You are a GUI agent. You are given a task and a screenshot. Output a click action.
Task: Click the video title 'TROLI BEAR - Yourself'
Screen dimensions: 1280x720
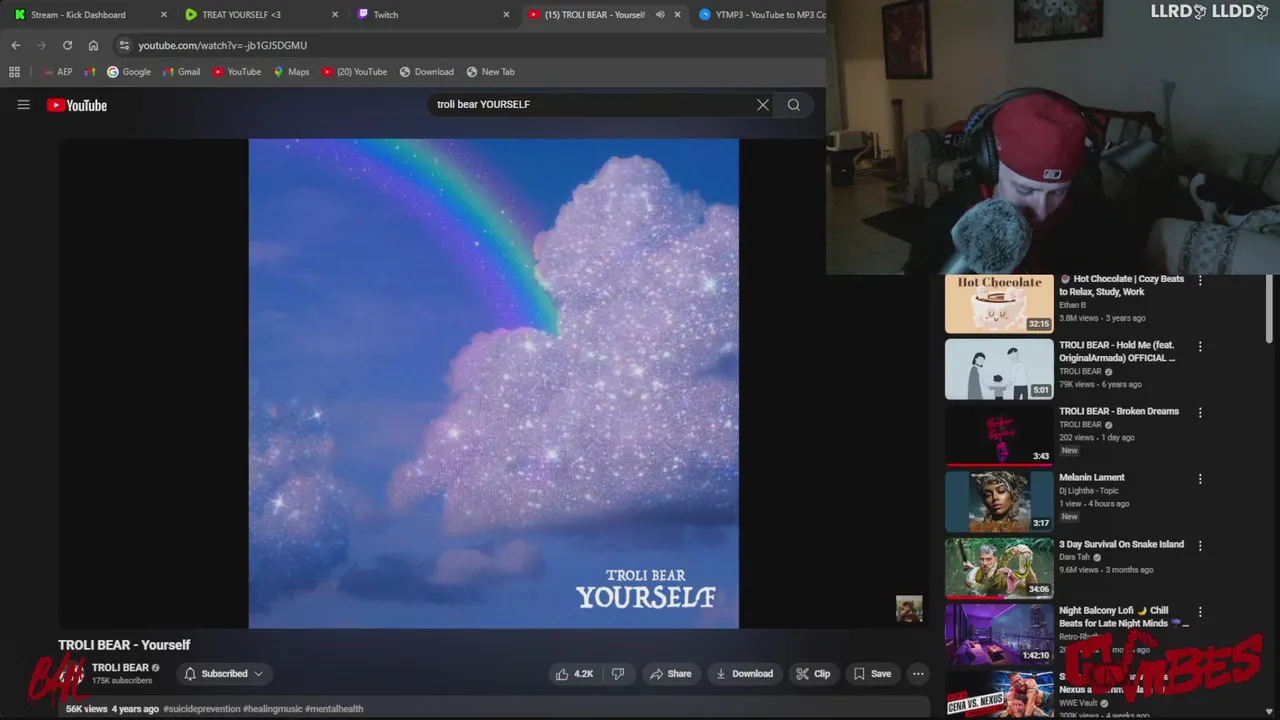[x=124, y=645]
